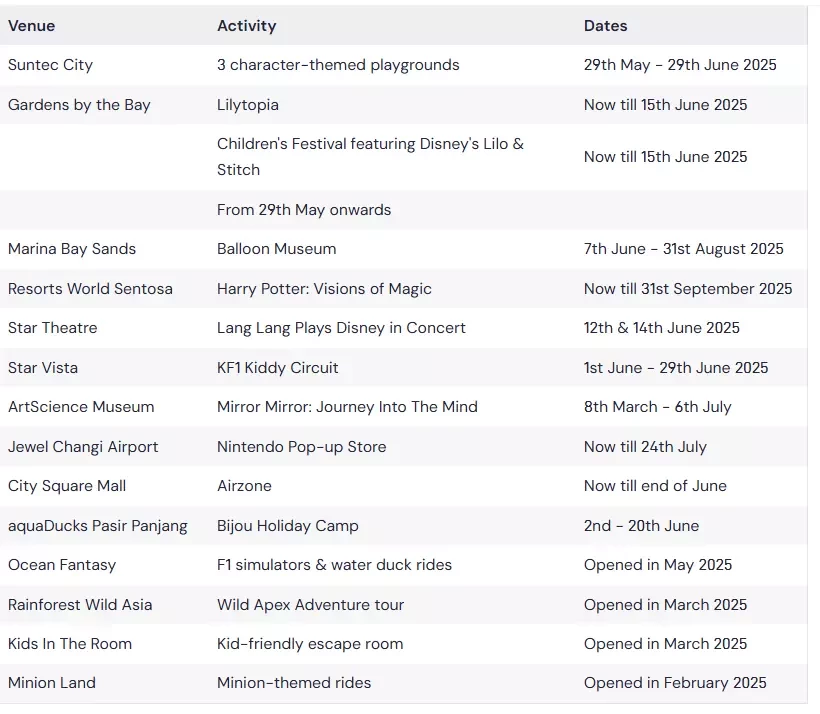Click the Airzone activity cell
The height and width of the screenshot is (714, 820).
(x=244, y=486)
